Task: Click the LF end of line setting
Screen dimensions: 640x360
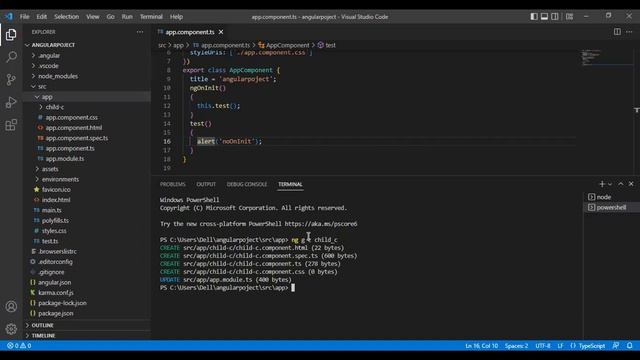Action: [560, 346]
